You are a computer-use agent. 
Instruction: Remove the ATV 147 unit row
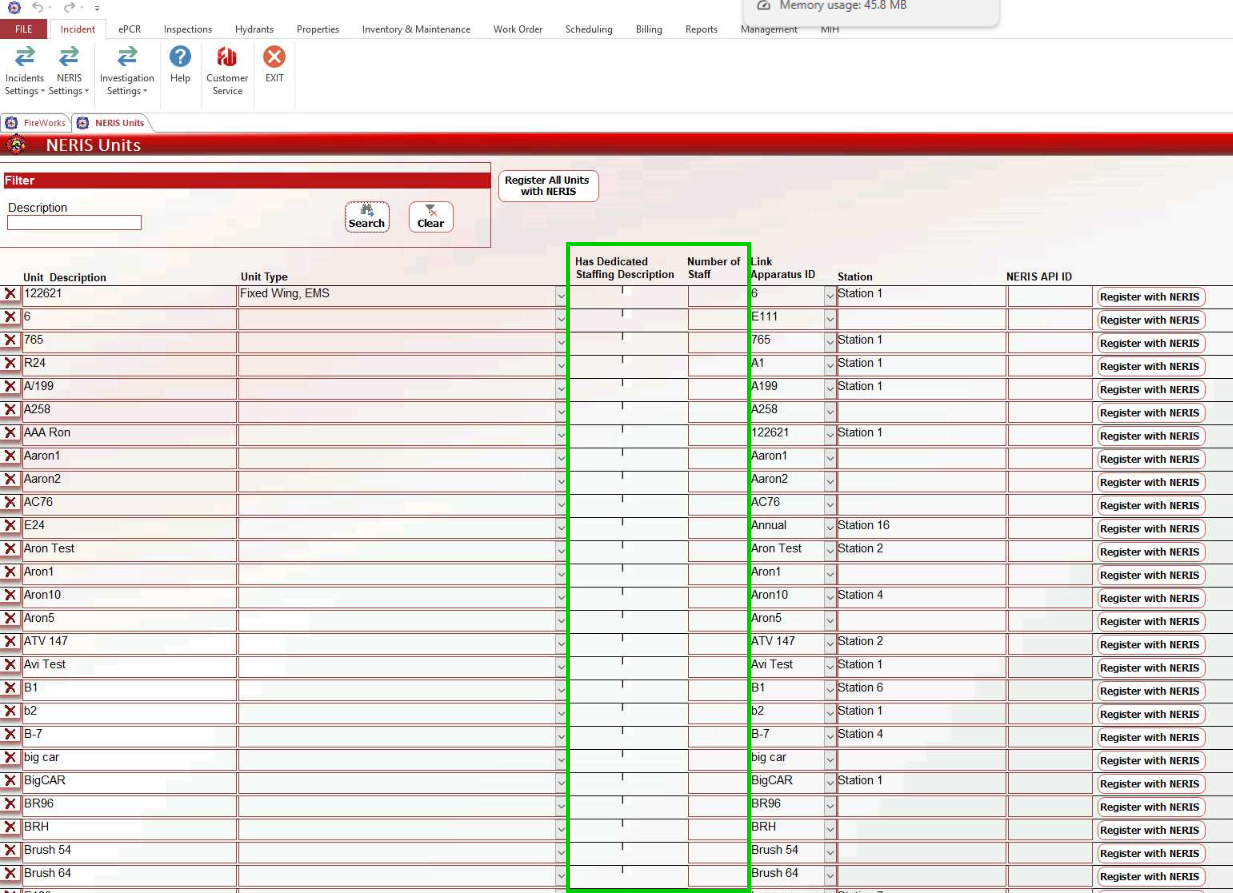(11, 642)
